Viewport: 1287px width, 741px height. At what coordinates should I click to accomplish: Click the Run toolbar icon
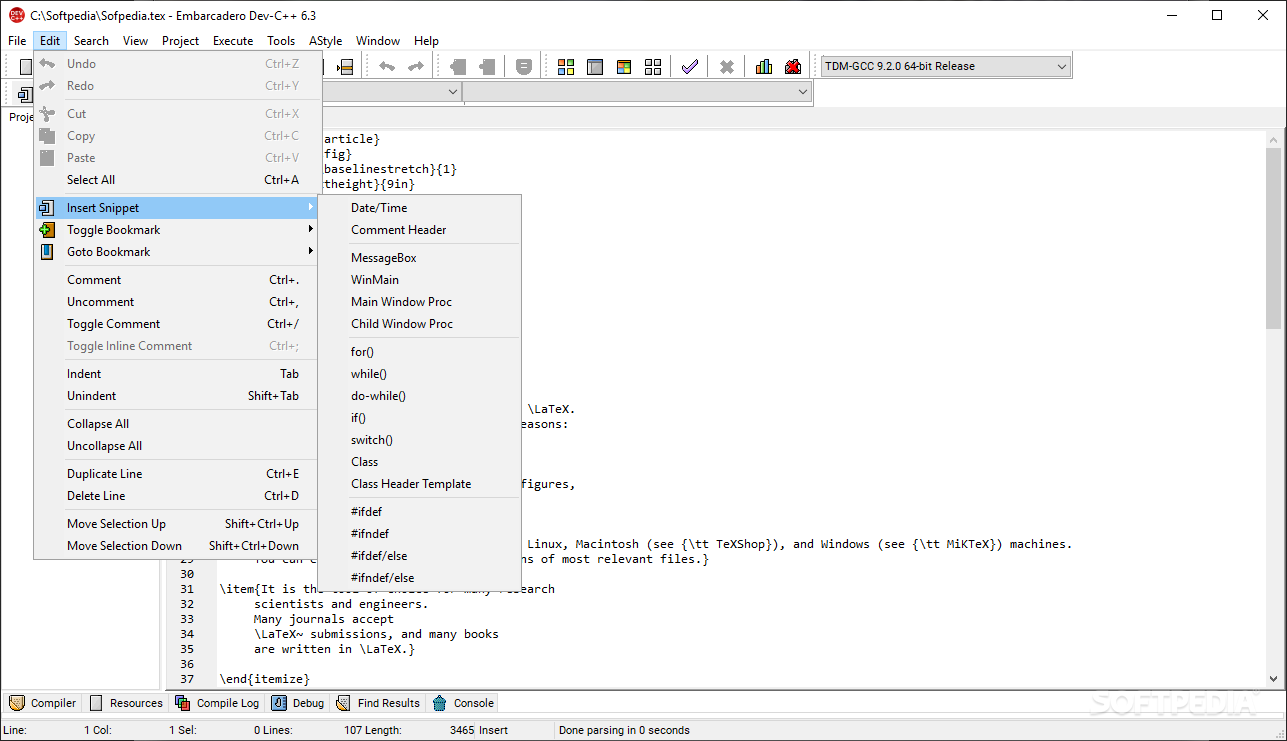(x=595, y=67)
